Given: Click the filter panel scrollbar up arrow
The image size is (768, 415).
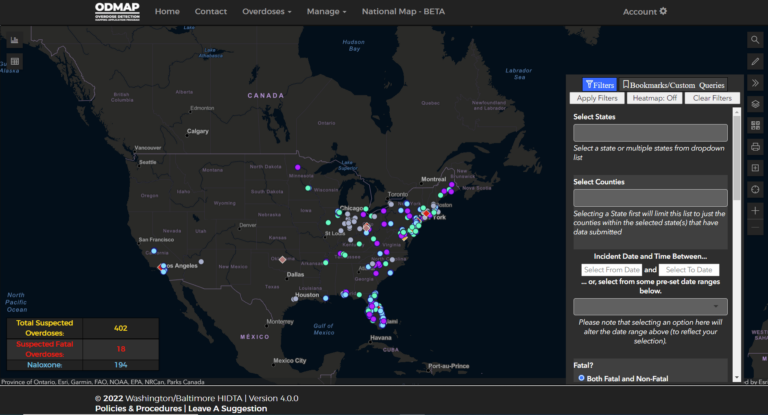Looking at the screenshot, I should tap(736, 112).
